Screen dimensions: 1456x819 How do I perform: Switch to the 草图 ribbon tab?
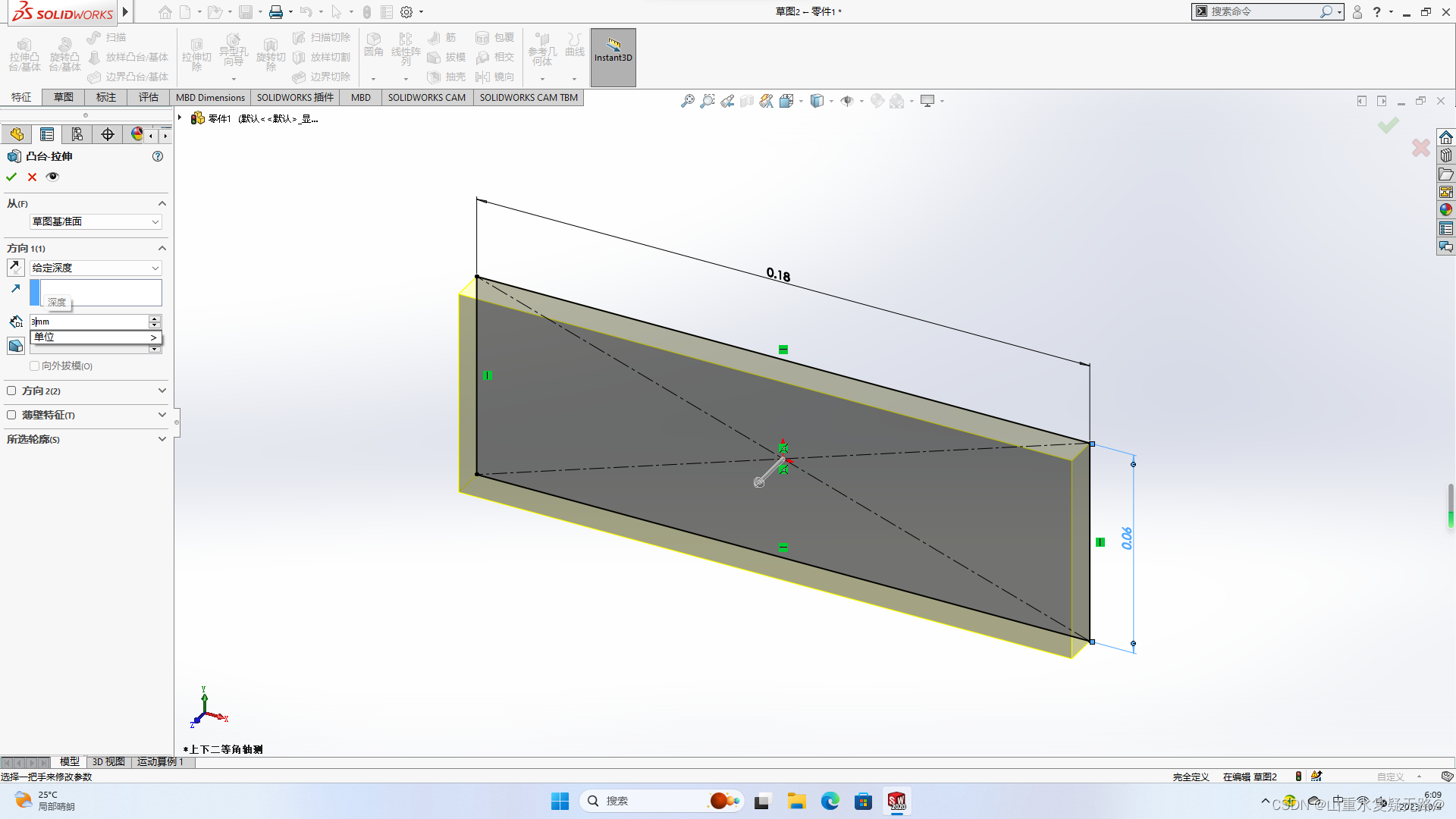point(64,97)
